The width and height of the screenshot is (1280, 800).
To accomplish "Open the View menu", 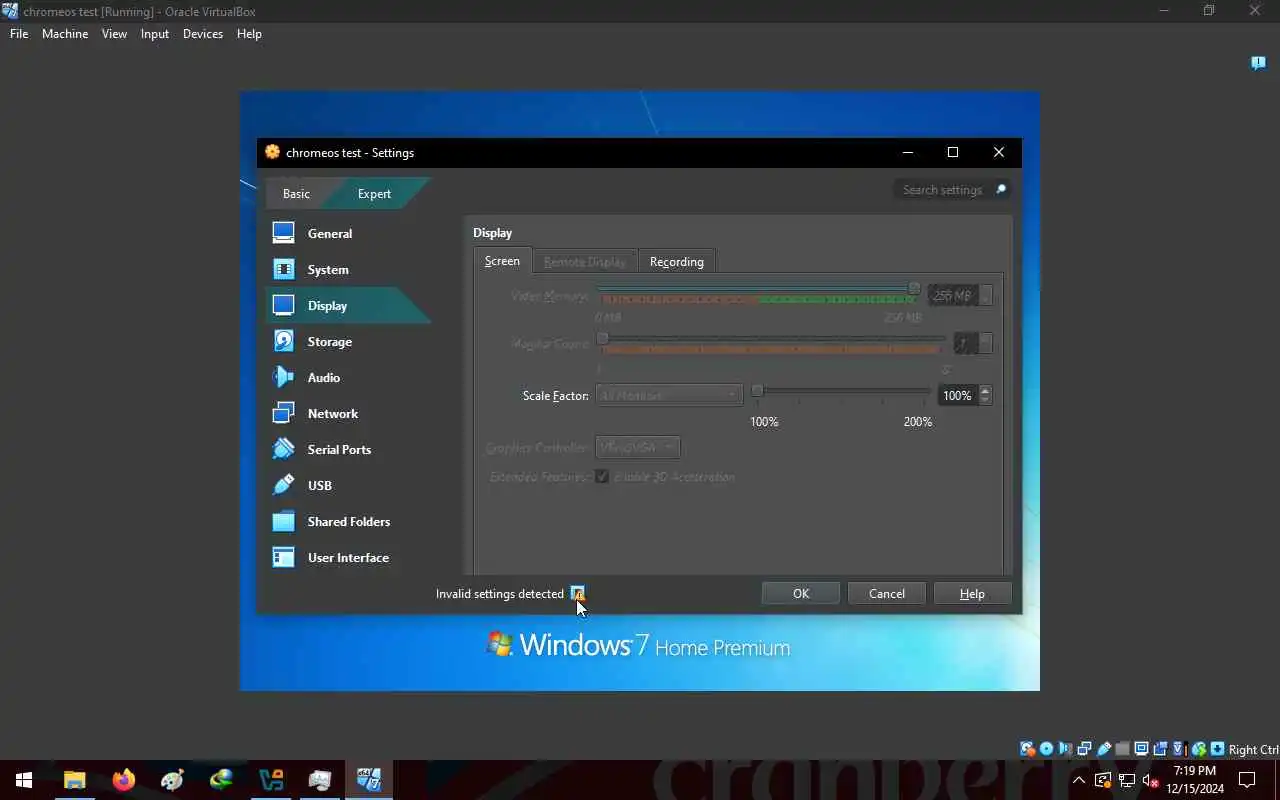I will [114, 34].
